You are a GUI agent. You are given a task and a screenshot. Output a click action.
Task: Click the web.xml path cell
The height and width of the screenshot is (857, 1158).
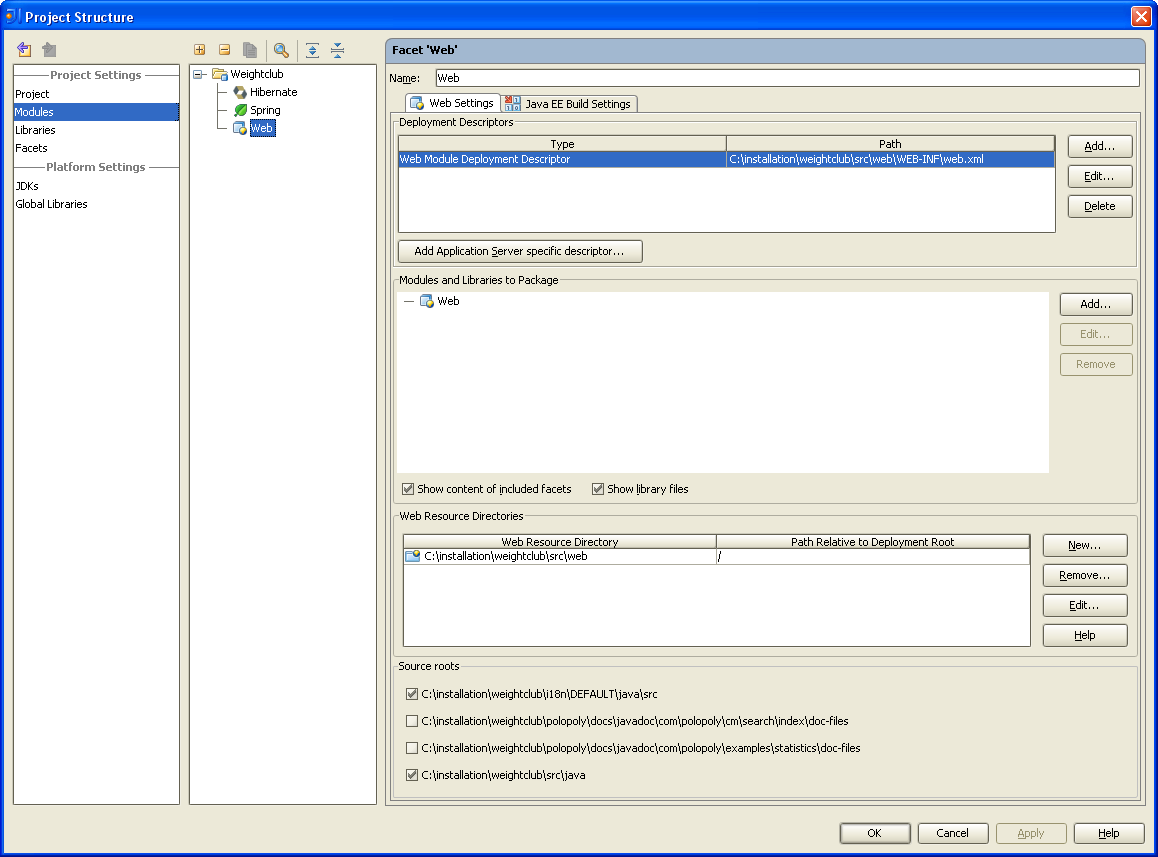point(890,159)
